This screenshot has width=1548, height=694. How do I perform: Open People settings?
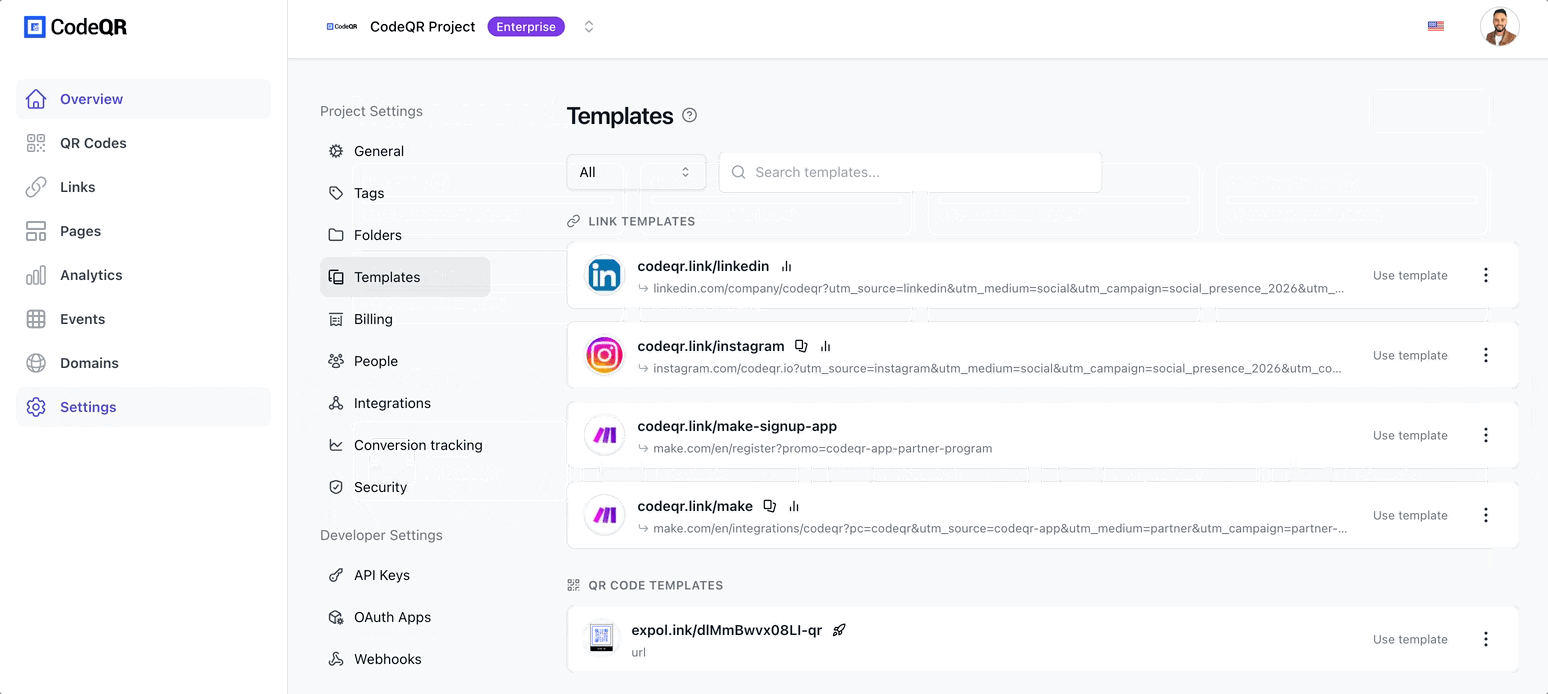[405, 361]
